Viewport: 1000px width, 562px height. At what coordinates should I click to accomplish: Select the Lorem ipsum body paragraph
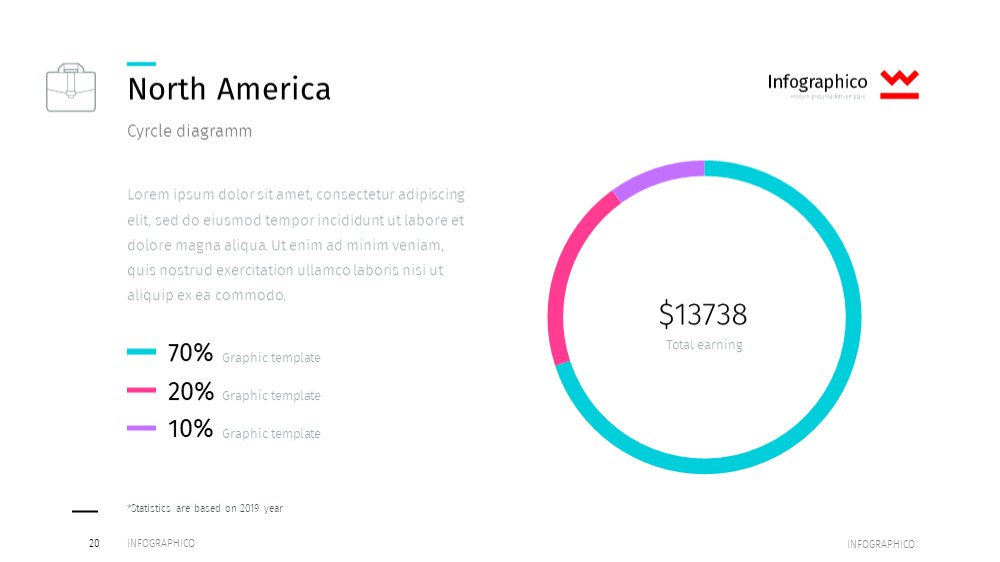pyautogui.click(x=295, y=245)
